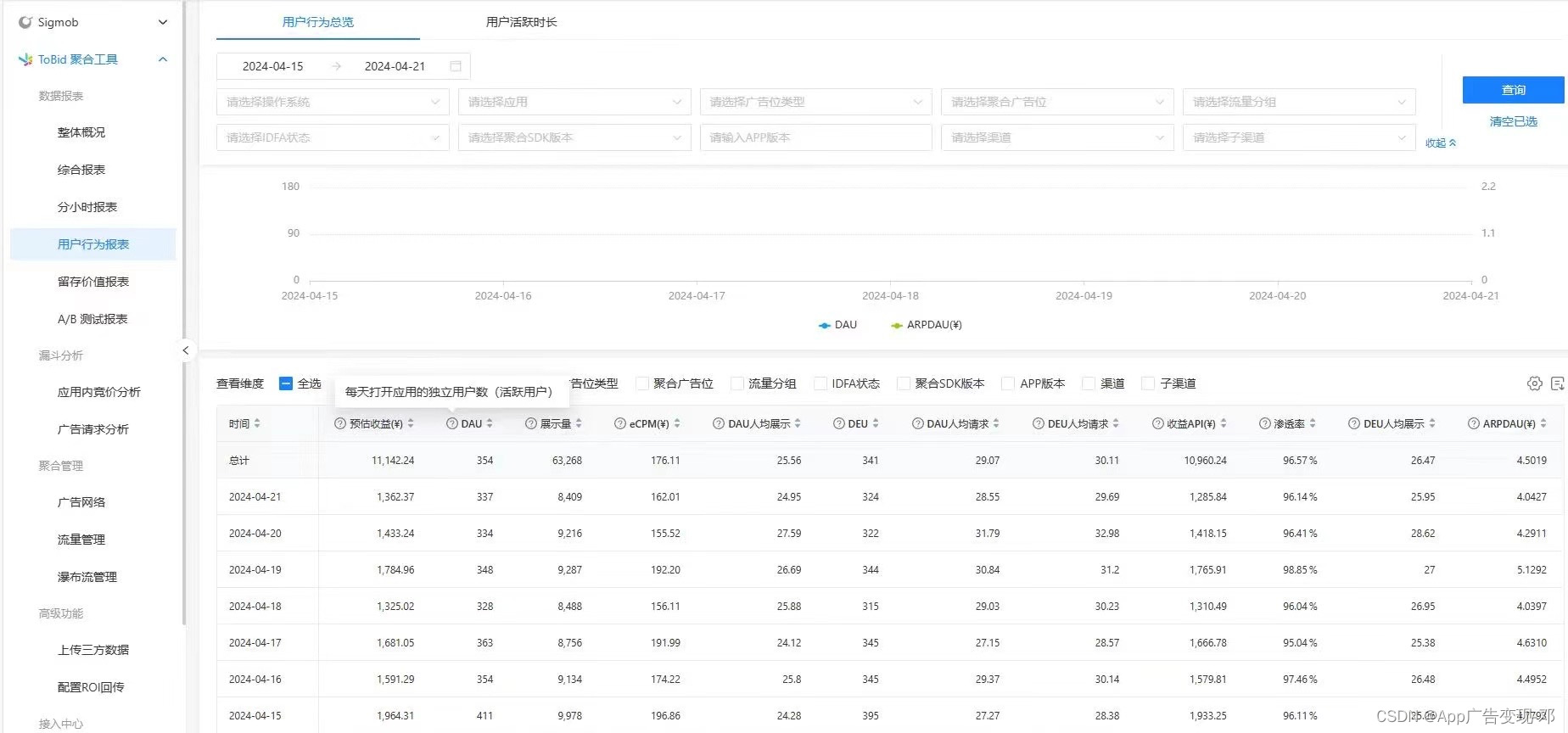
Task: Click the export table icon
Action: pos(1558,383)
